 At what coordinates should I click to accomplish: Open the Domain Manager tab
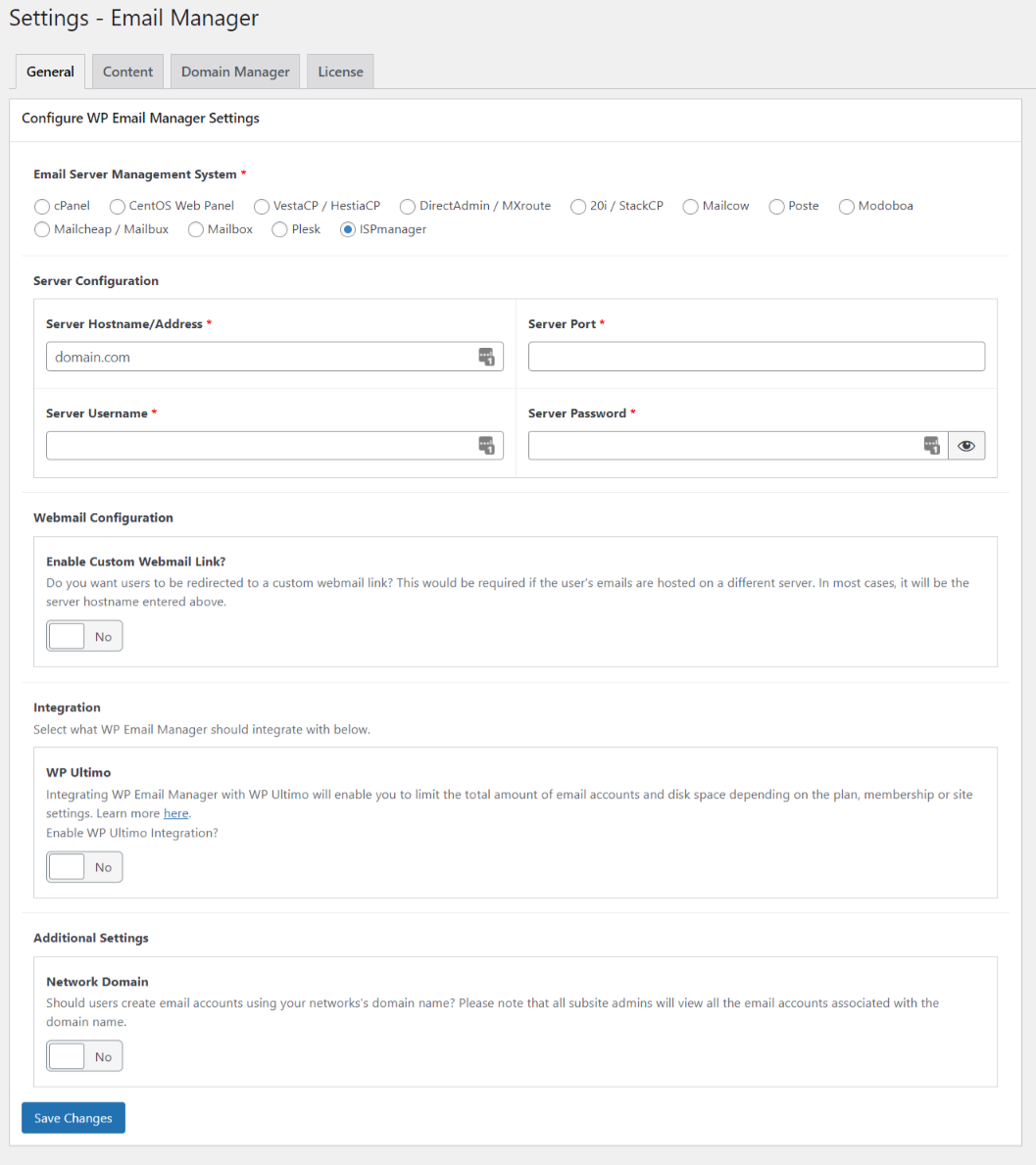pyautogui.click(x=235, y=72)
